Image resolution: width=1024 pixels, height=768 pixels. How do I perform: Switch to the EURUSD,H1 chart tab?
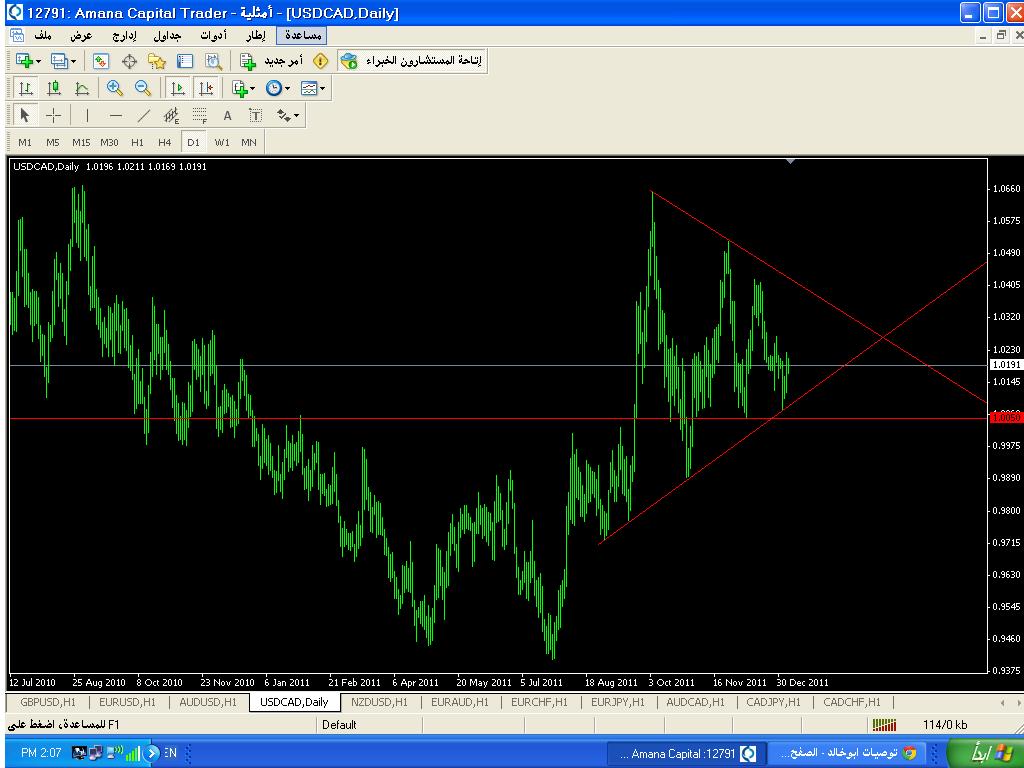(x=128, y=702)
